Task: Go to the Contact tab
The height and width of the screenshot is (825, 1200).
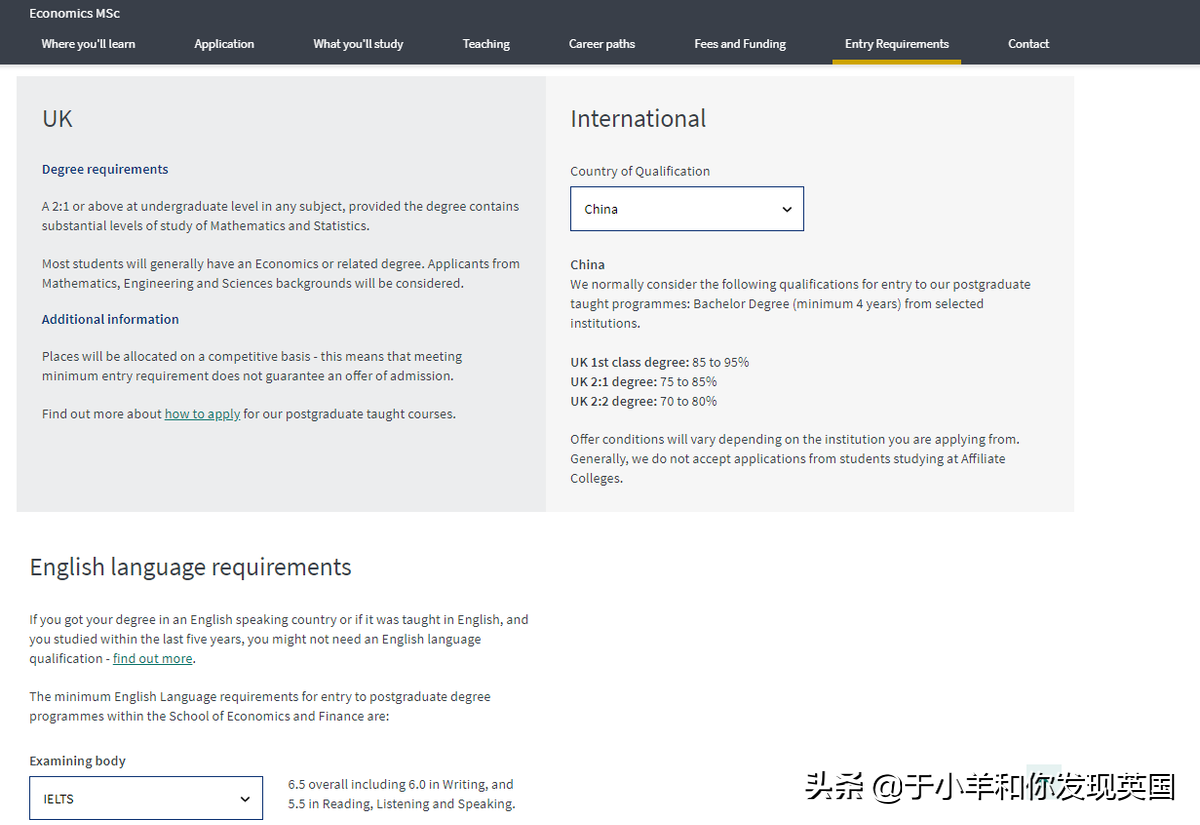Action: click(x=1029, y=44)
